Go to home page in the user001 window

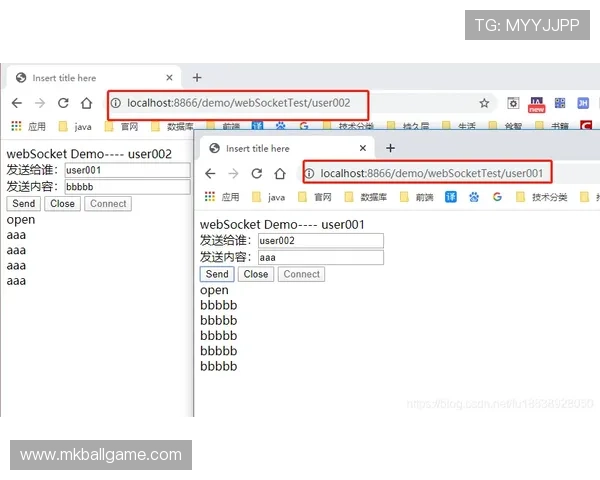click(x=280, y=173)
